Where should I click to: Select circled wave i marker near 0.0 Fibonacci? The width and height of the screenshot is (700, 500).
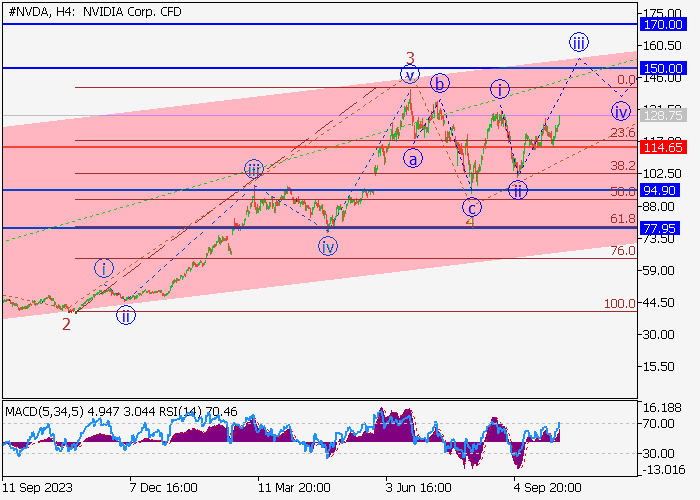(x=500, y=89)
